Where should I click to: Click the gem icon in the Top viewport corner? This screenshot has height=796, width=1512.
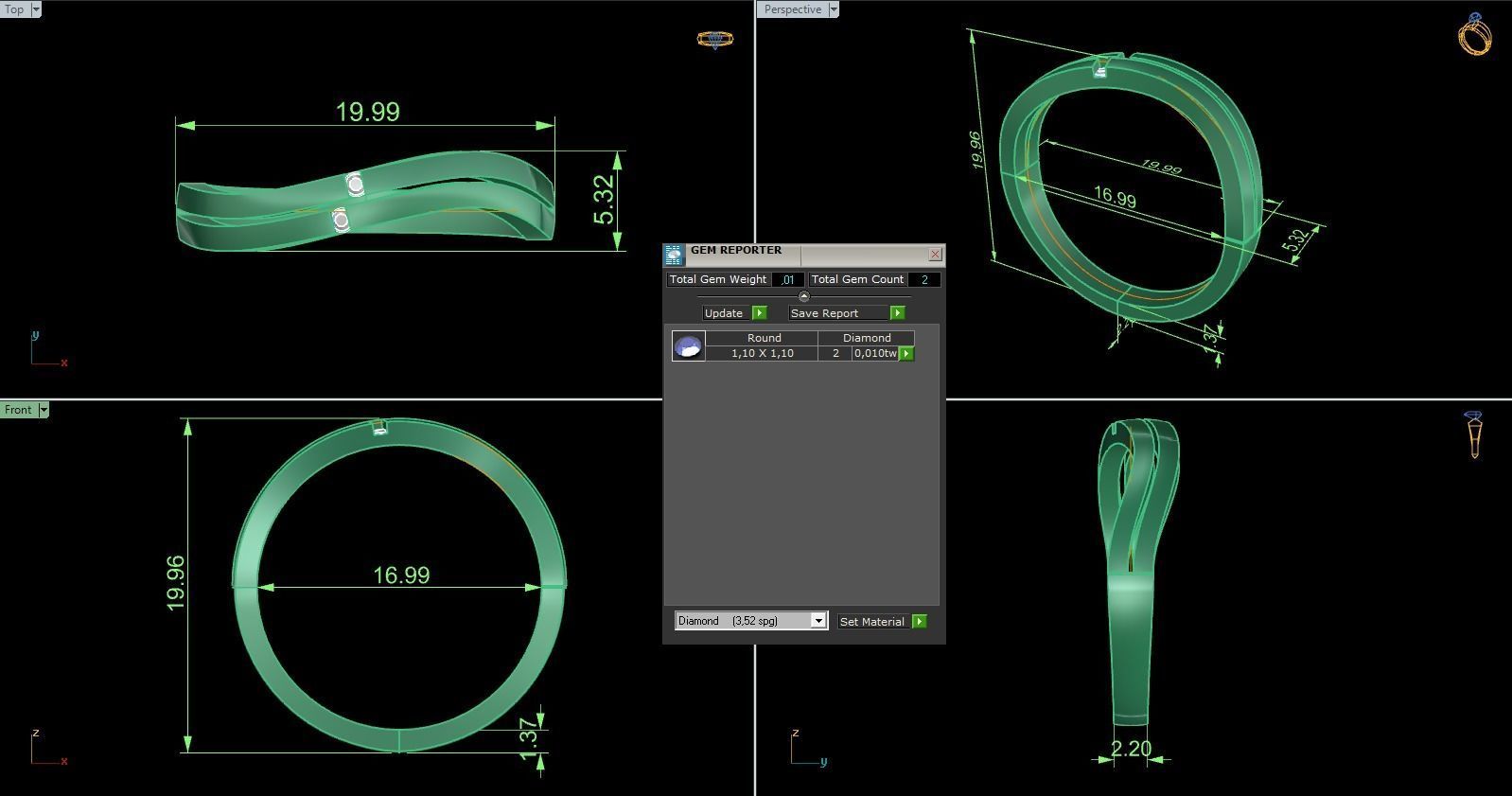[715, 40]
